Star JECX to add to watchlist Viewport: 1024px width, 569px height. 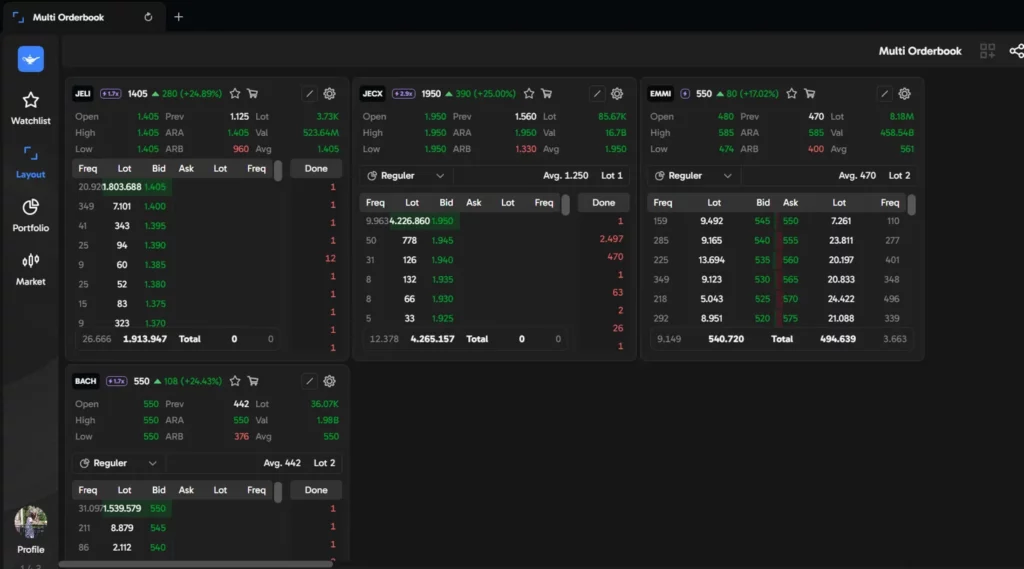(529, 93)
